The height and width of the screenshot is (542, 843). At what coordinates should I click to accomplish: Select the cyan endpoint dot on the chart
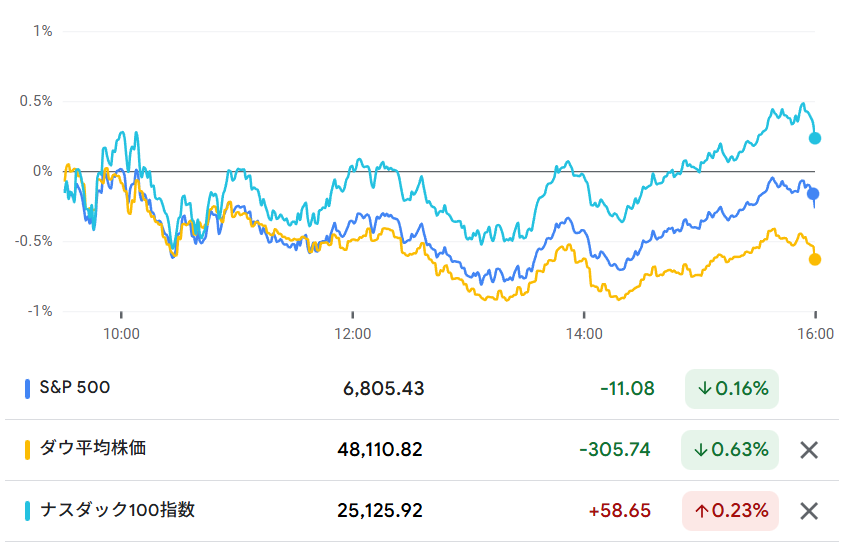coord(815,138)
